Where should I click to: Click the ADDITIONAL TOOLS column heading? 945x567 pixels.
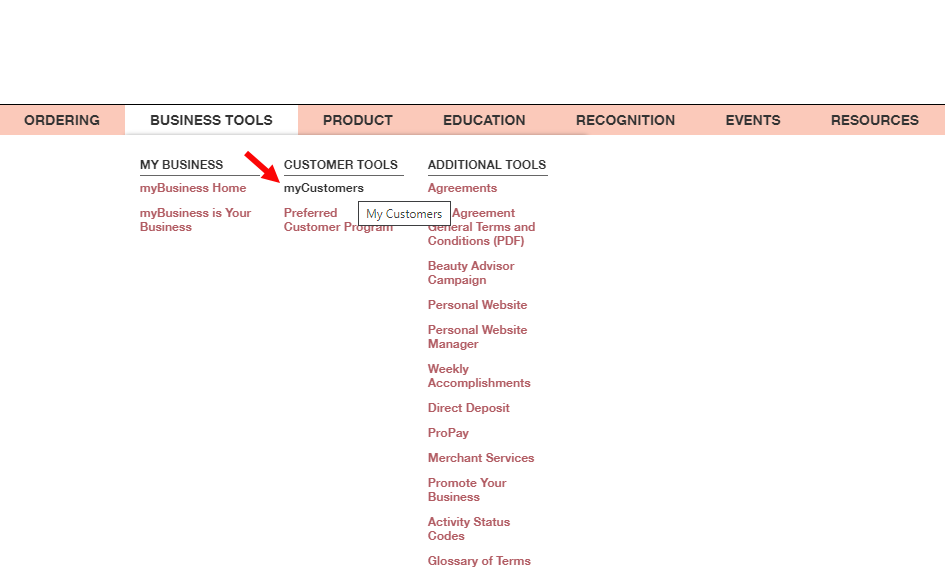tap(487, 164)
